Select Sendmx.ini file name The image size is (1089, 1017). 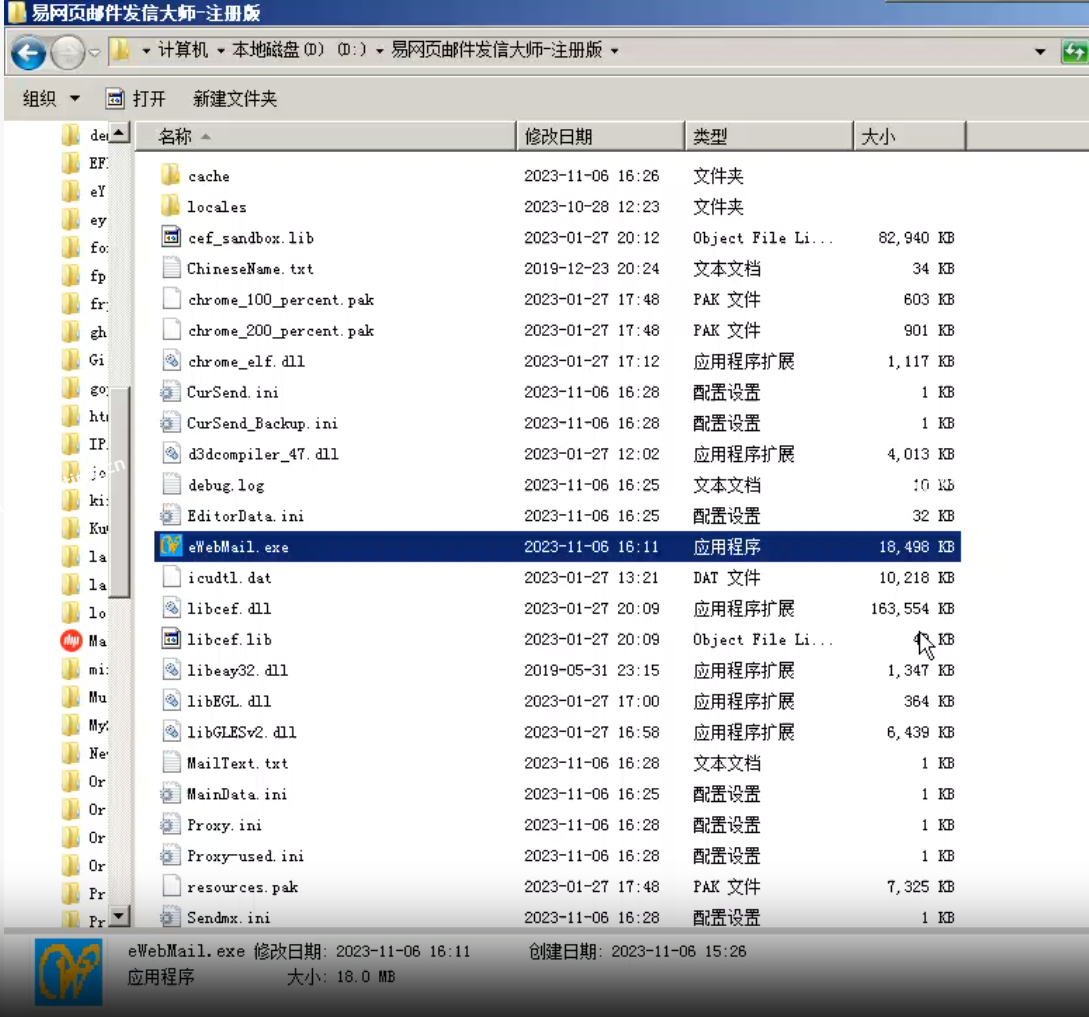pos(228,918)
